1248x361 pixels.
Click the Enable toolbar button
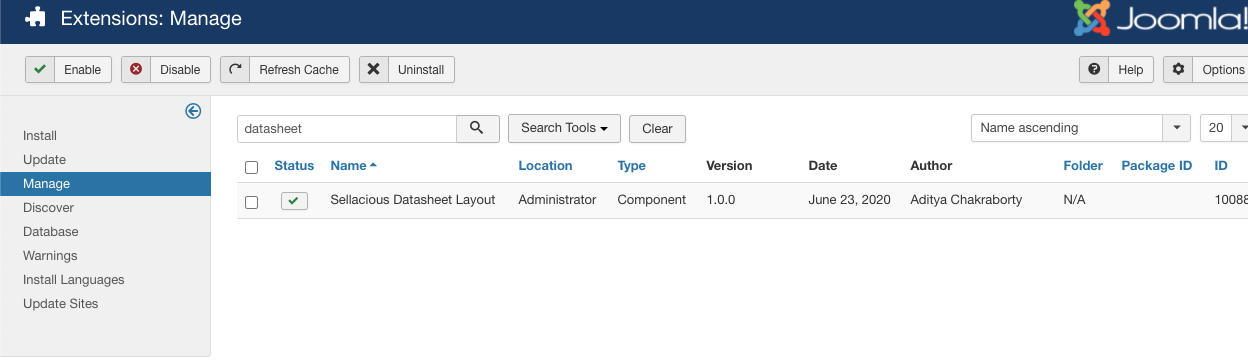[68, 70]
